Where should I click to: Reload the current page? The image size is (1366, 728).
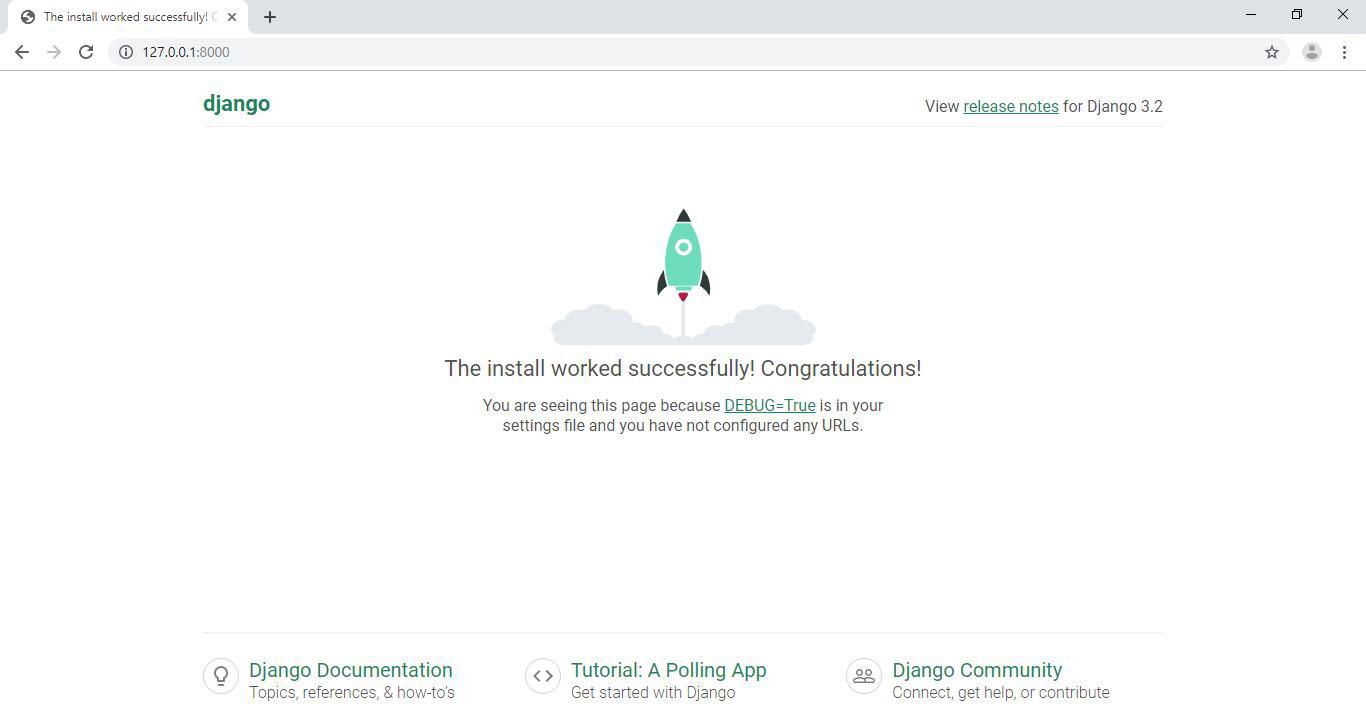(x=86, y=52)
